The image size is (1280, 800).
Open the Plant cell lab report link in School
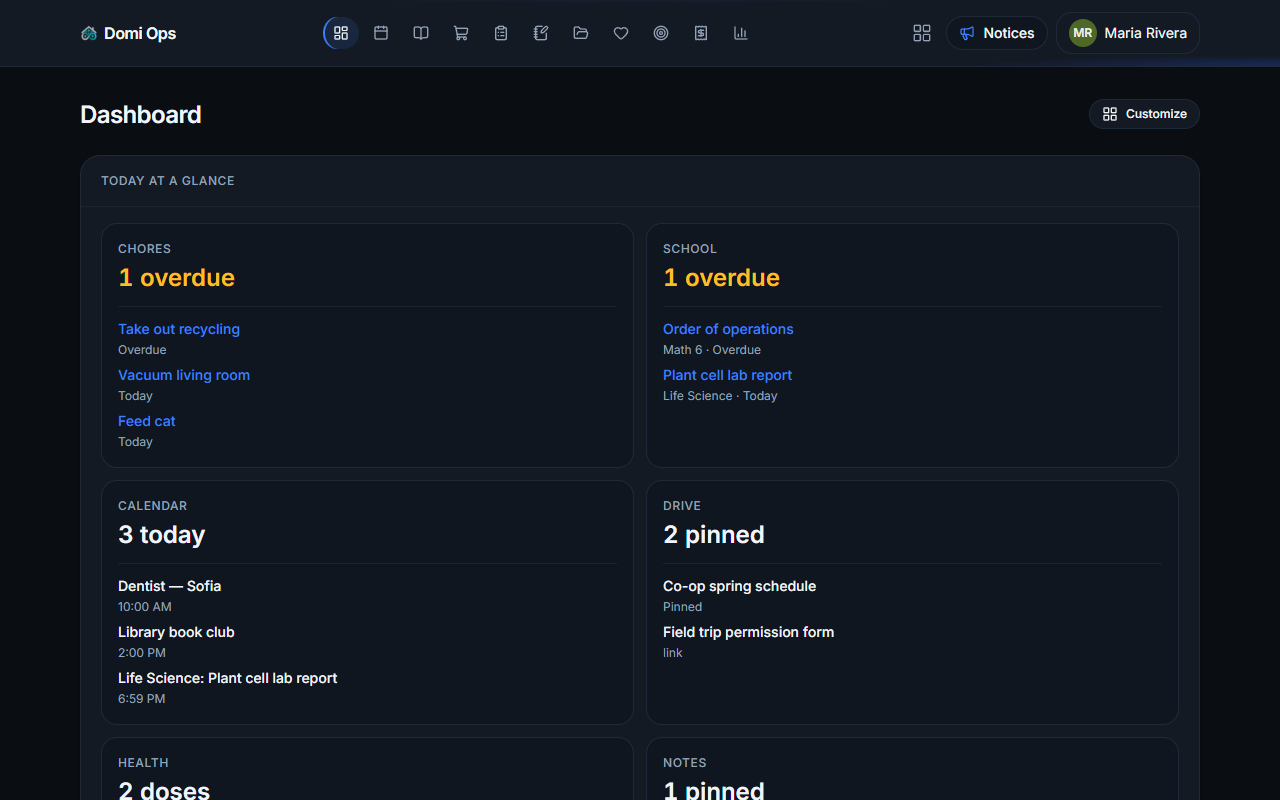[x=727, y=375]
